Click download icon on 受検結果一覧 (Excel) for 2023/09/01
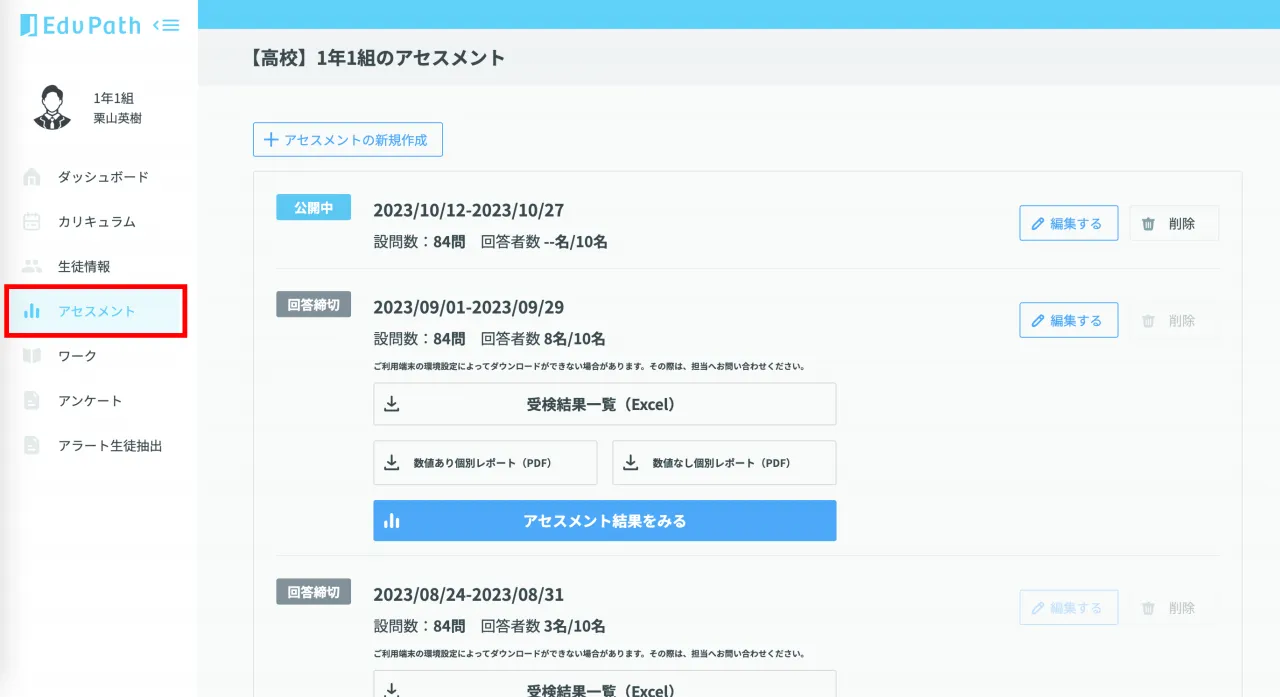The image size is (1280, 697). [392, 404]
